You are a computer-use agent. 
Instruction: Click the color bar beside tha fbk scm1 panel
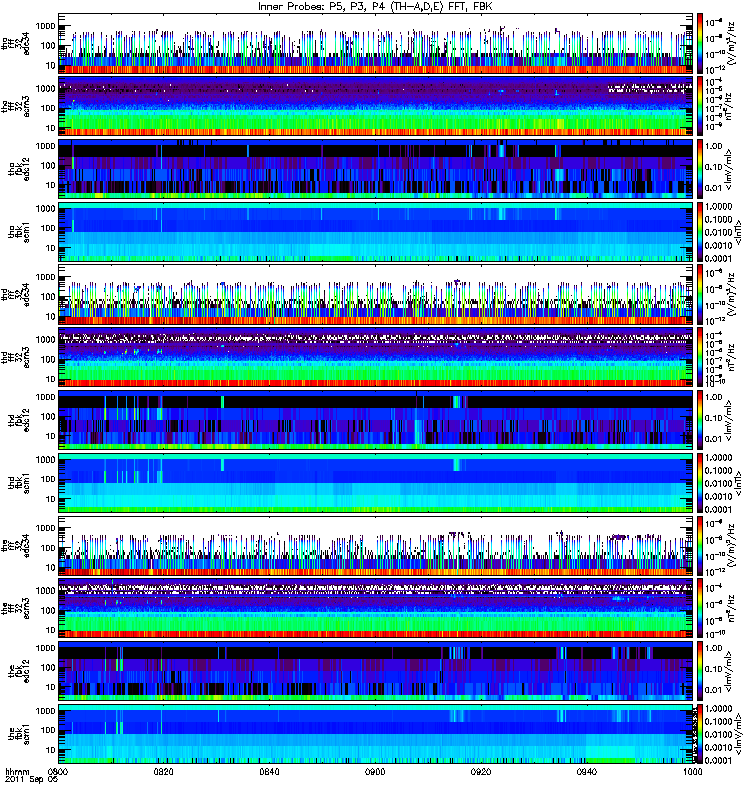[700, 232]
